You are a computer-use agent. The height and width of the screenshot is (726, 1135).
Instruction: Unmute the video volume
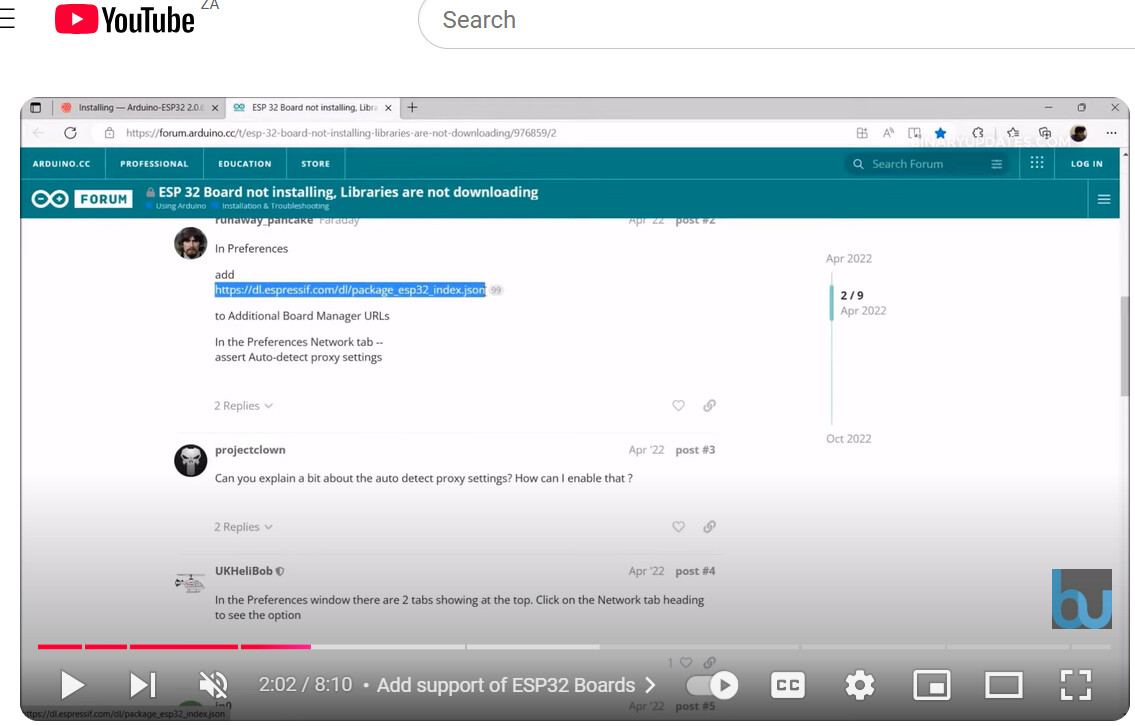pos(214,685)
